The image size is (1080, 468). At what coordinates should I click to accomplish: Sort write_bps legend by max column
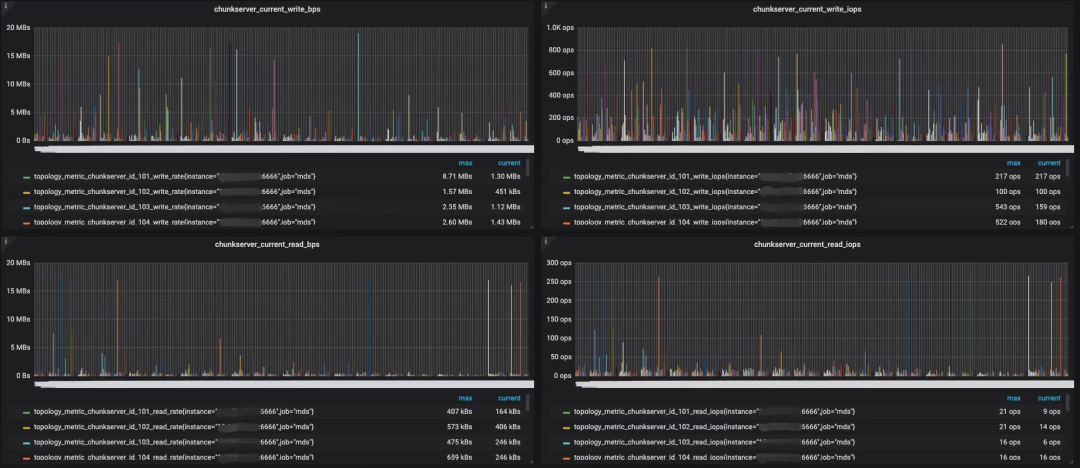click(466, 163)
